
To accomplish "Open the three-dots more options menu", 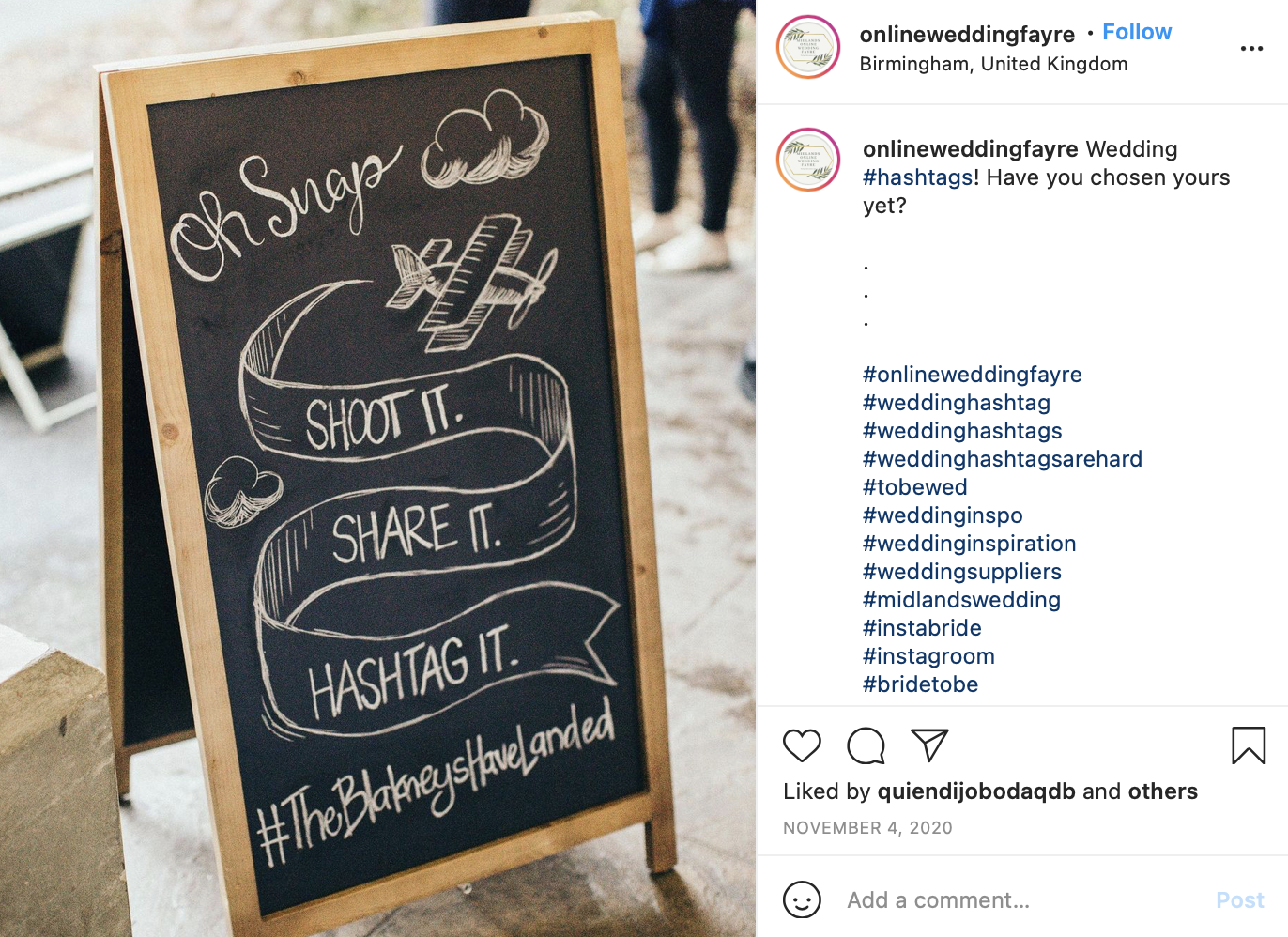I will [x=1251, y=48].
